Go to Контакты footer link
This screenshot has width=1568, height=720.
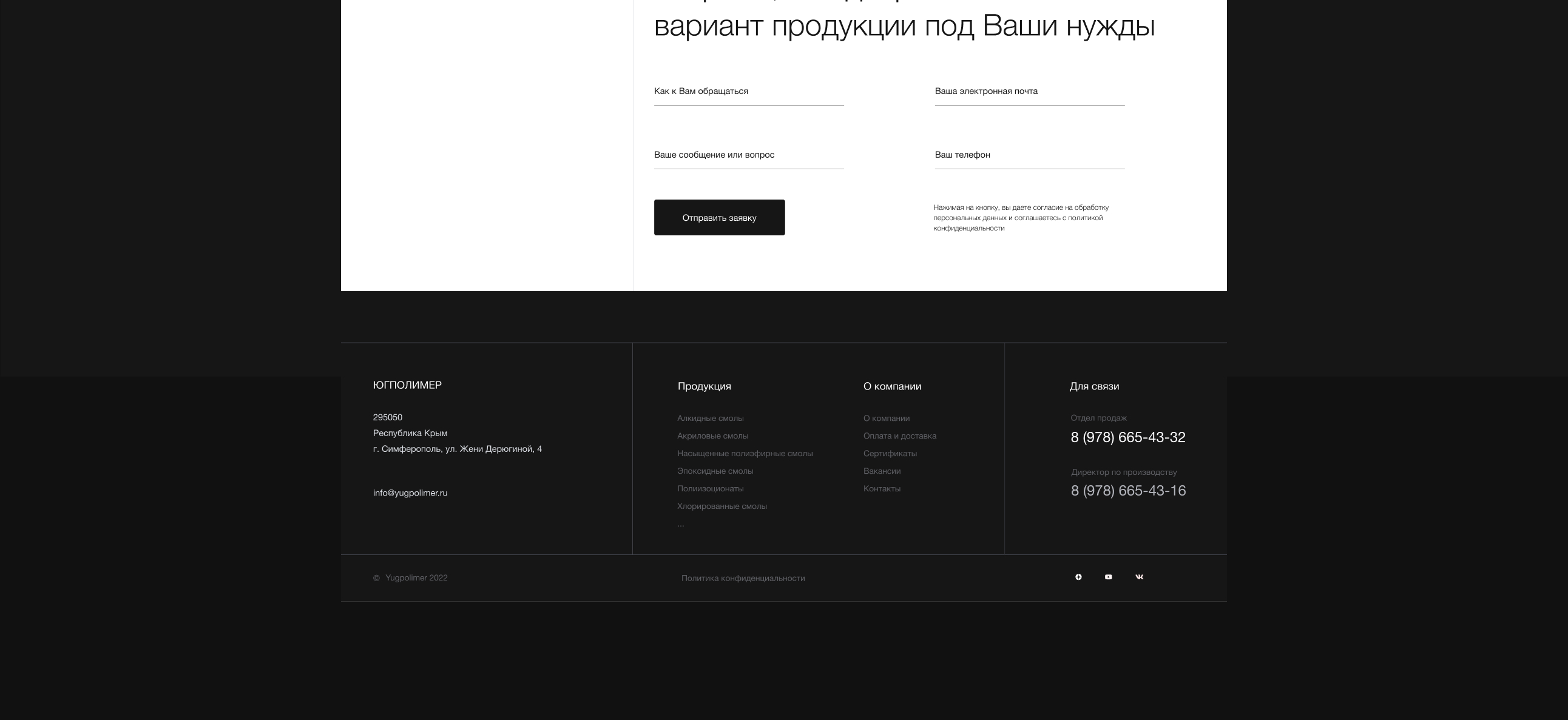[x=881, y=490]
